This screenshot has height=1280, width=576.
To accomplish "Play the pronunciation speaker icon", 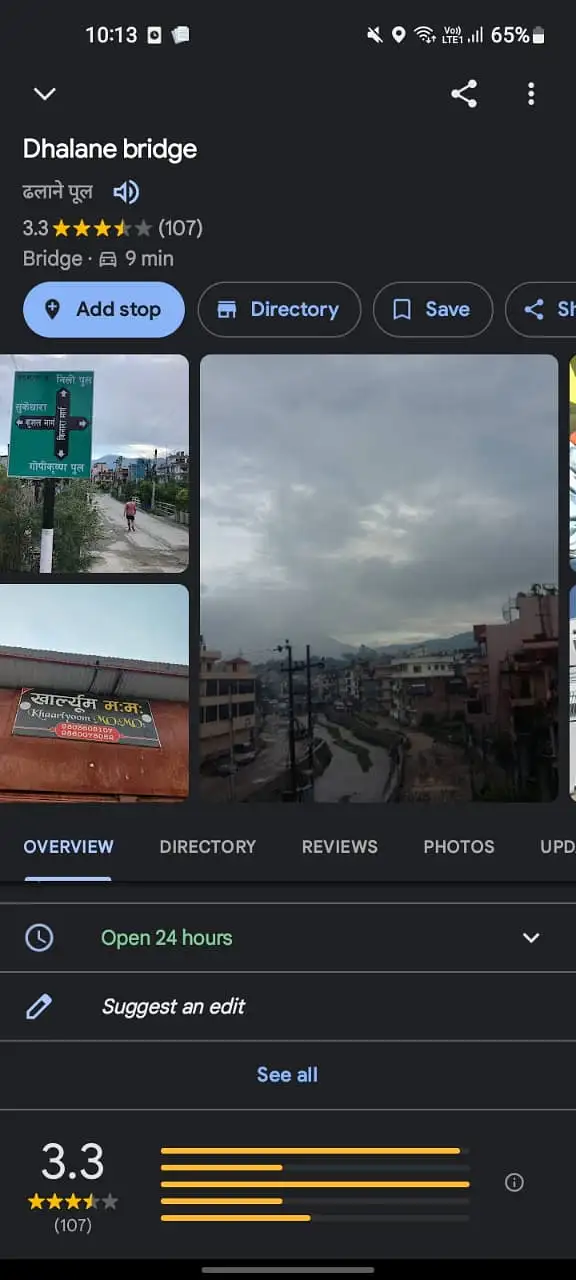I will [126, 192].
